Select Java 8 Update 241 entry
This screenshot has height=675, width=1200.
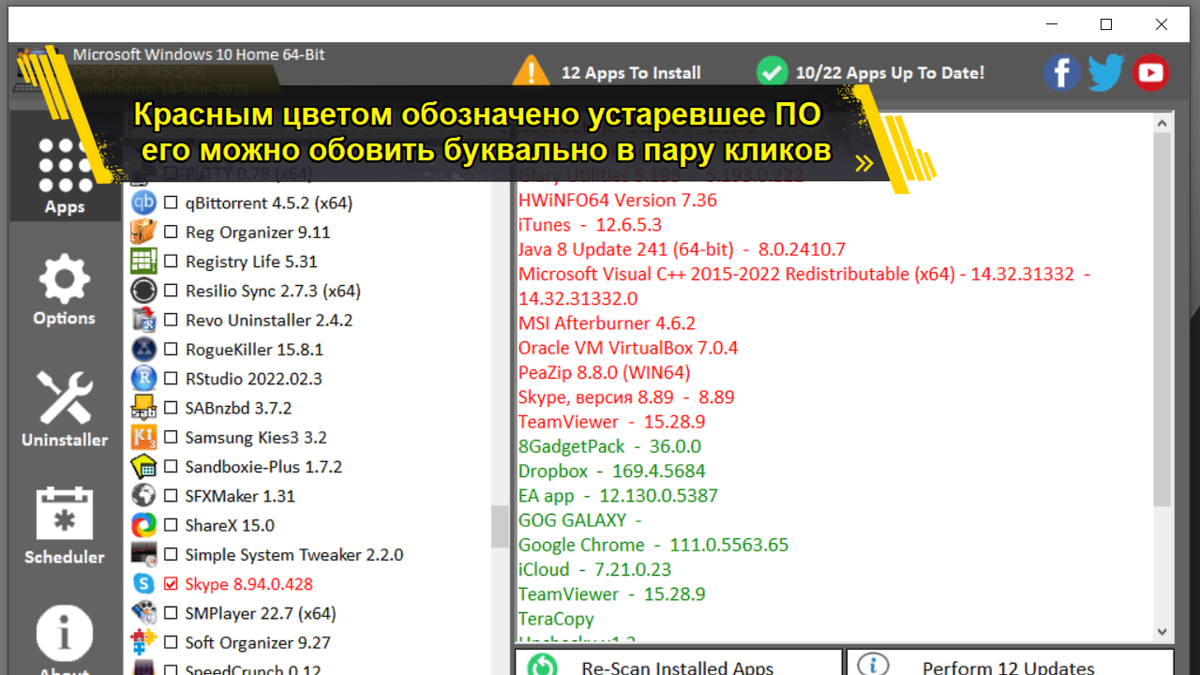(x=681, y=249)
